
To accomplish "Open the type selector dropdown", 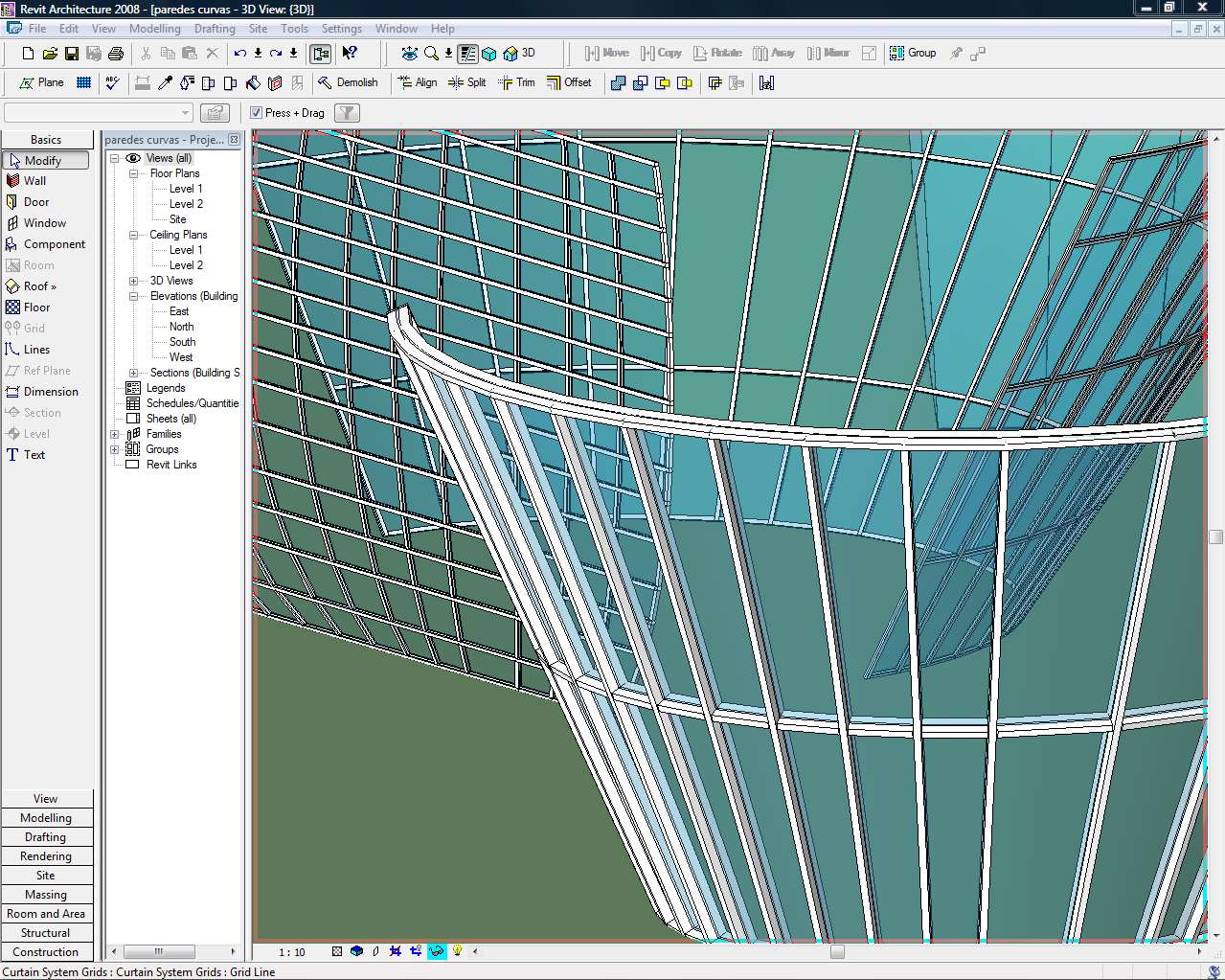I will coord(185,113).
